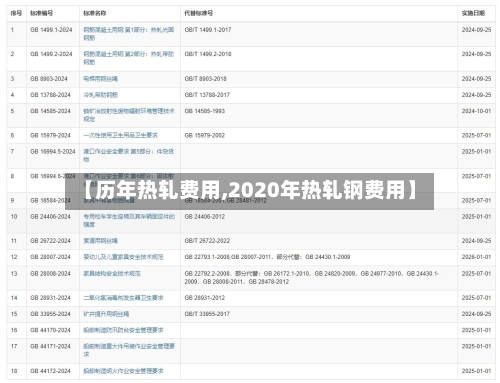
Task: Open the standard name link for GB 16994.5-2024
Action: pyautogui.click(x=128, y=155)
